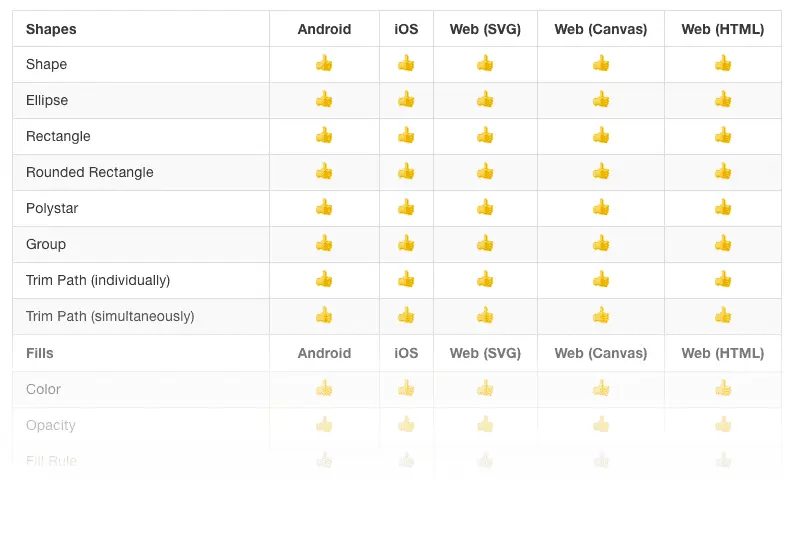Click the Shapes column header

(51, 29)
